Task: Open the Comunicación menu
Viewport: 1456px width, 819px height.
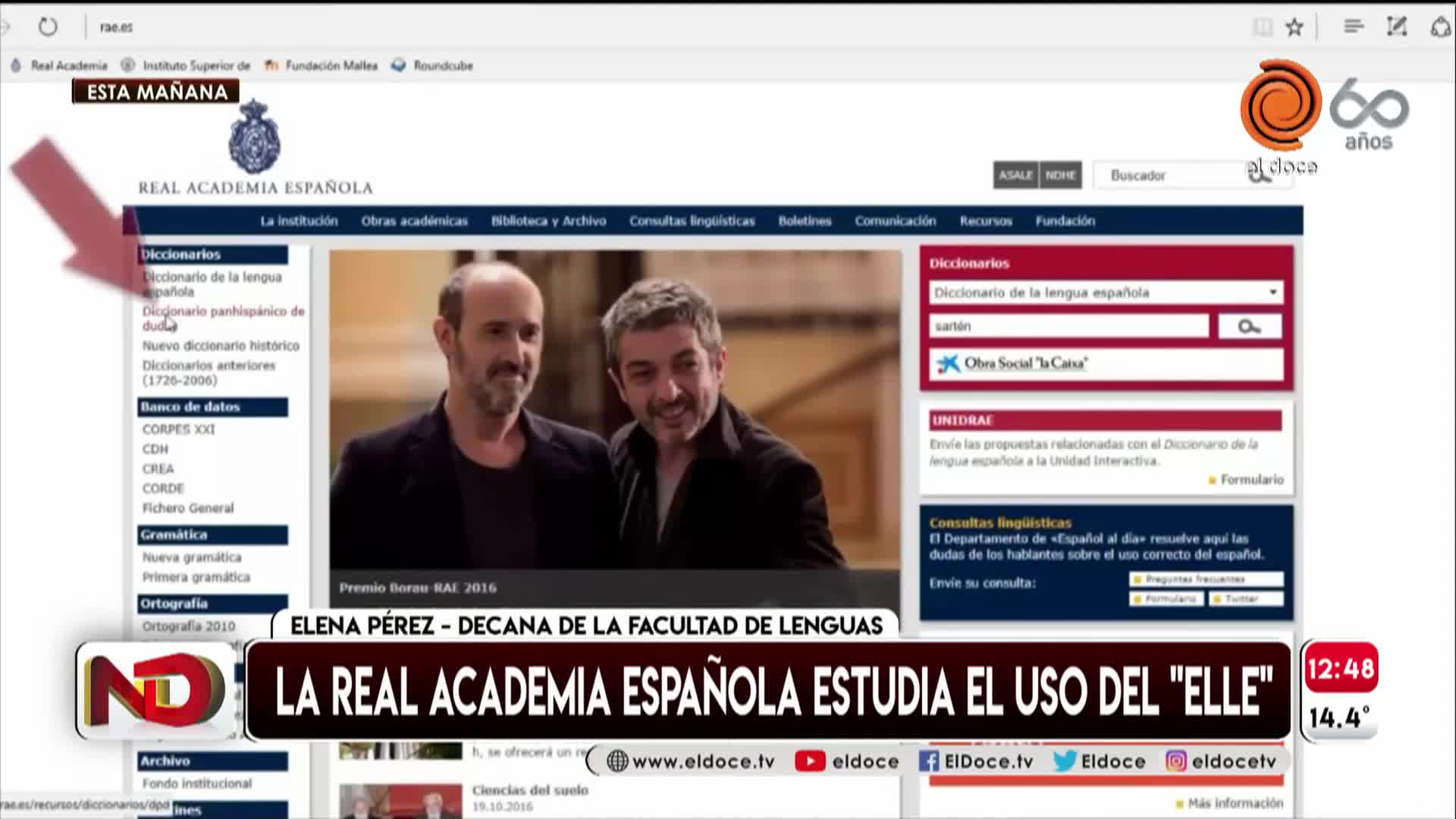Action: [x=896, y=221]
